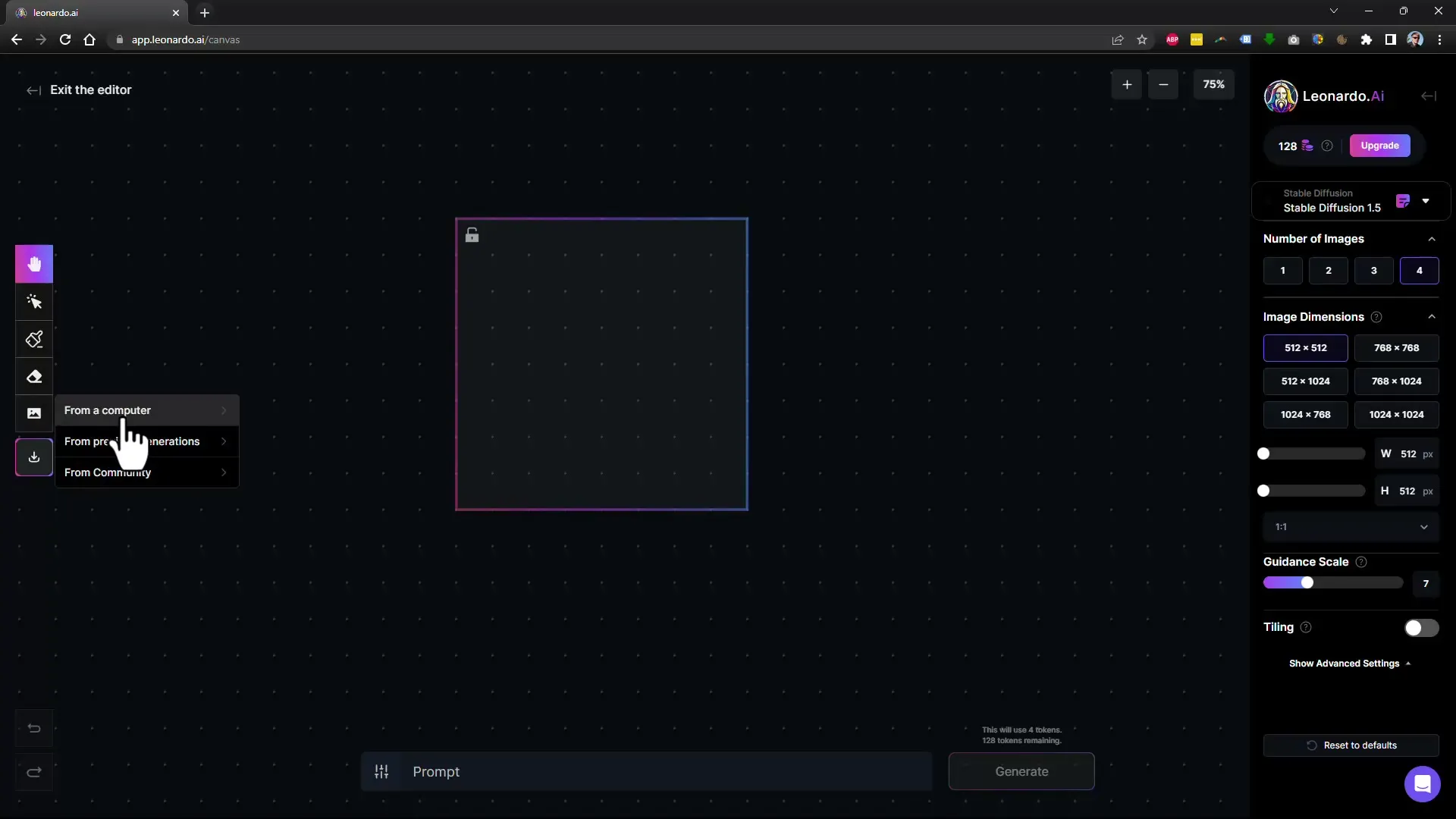Expand Show Advanced Settings
This screenshot has height=819, width=1456.
pyautogui.click(x=1350, y=663)
